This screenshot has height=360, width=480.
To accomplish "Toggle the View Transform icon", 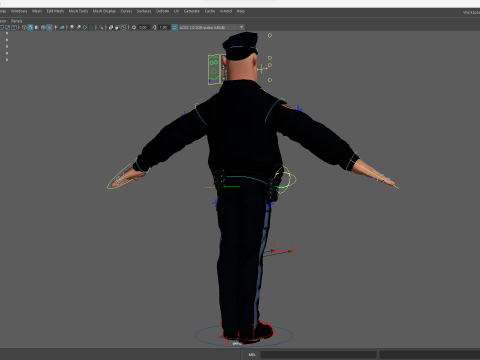I will (x=174, y=27).
